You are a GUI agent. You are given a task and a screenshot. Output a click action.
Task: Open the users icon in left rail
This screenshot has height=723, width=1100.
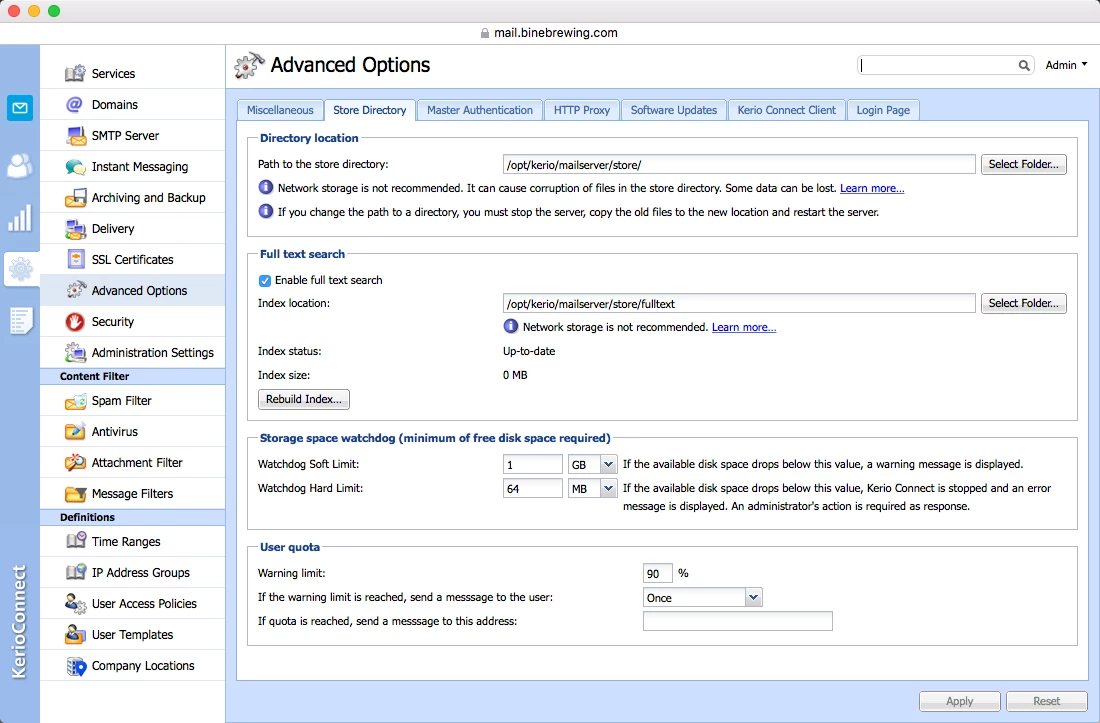[20, 166]
